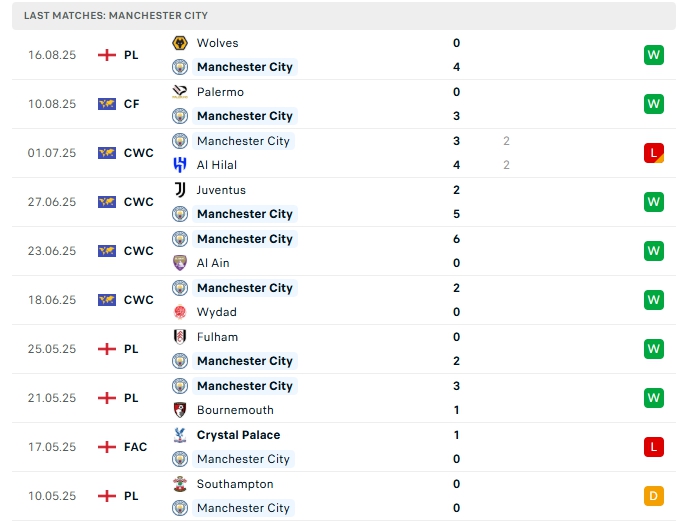The image size is (687, 522).
Task: Click the CF competition label on 10.08.25
Action: click(131, 104)
